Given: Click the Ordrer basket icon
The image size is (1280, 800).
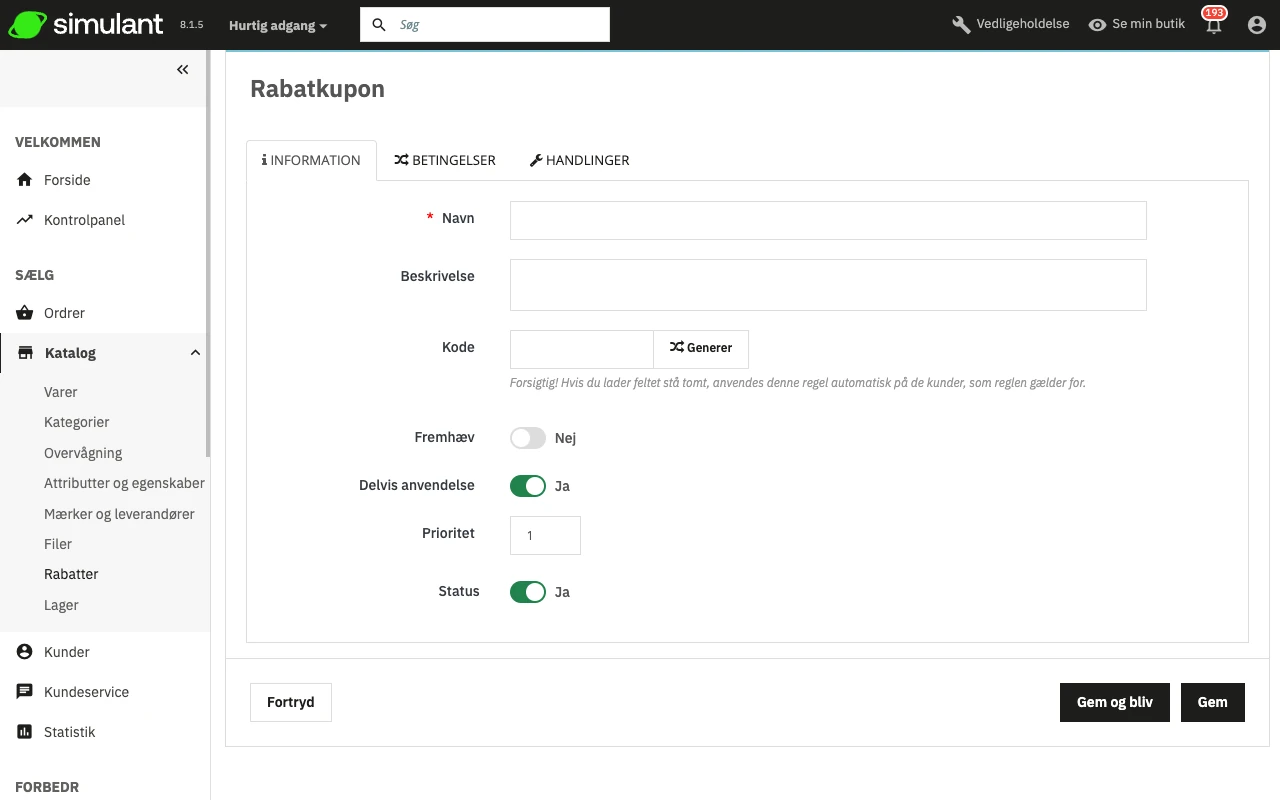Looking at the screenshot, I should (x=25, y=313).
